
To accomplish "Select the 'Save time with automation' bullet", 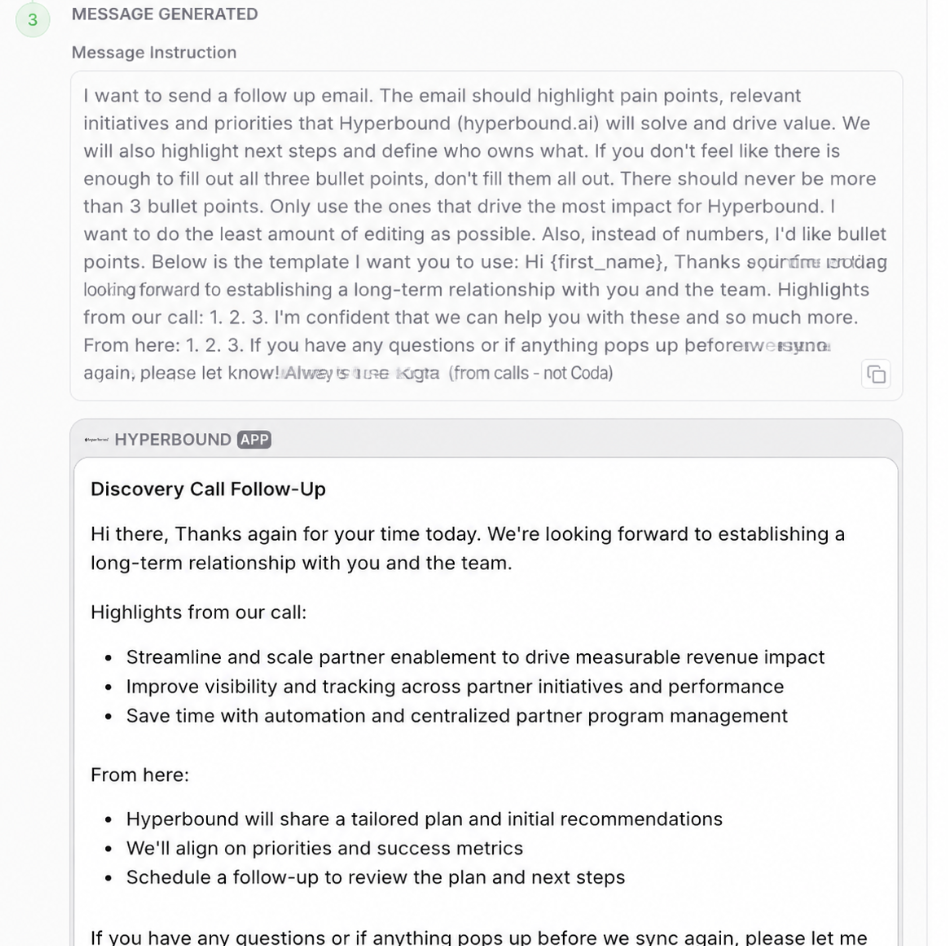I will pyautogui.click(x=456, y=716).
